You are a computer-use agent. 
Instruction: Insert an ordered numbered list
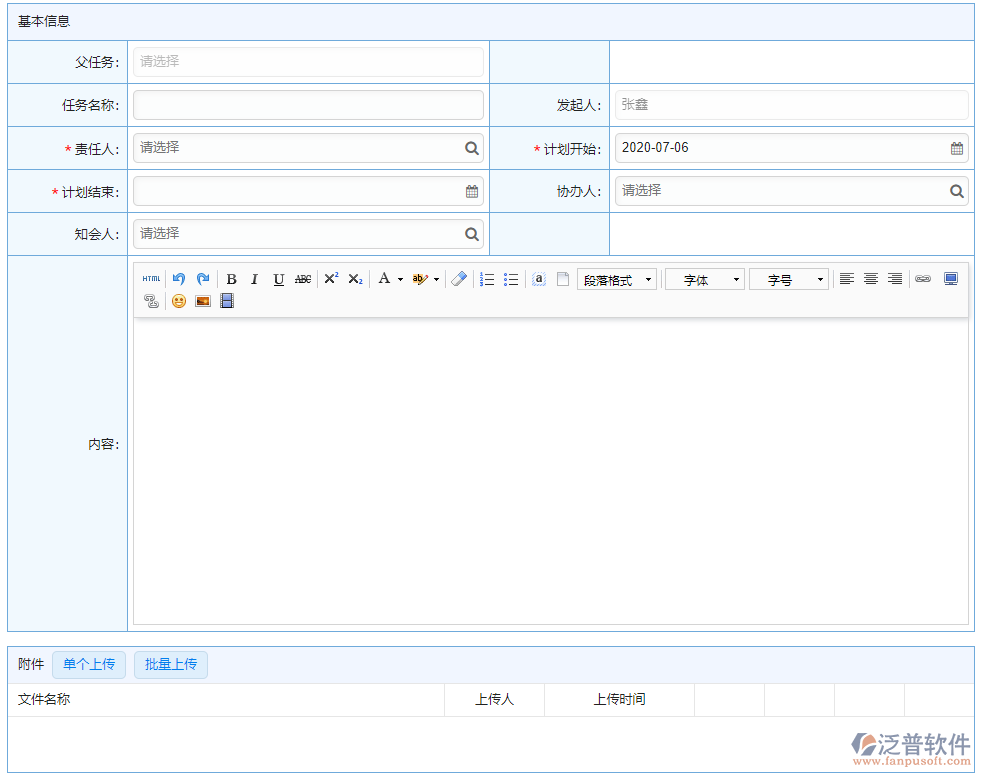click(x=487, y=279)
